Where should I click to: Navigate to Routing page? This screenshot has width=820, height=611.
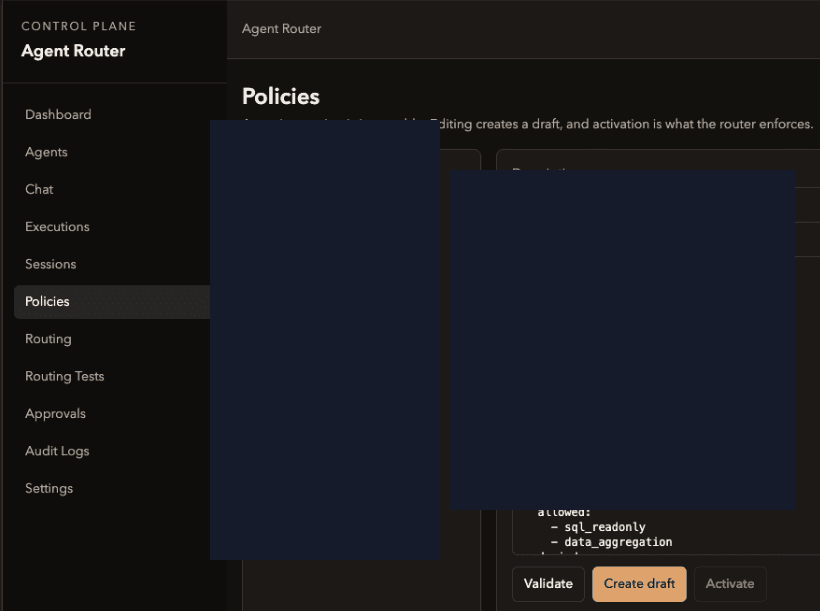pos(48,339)
